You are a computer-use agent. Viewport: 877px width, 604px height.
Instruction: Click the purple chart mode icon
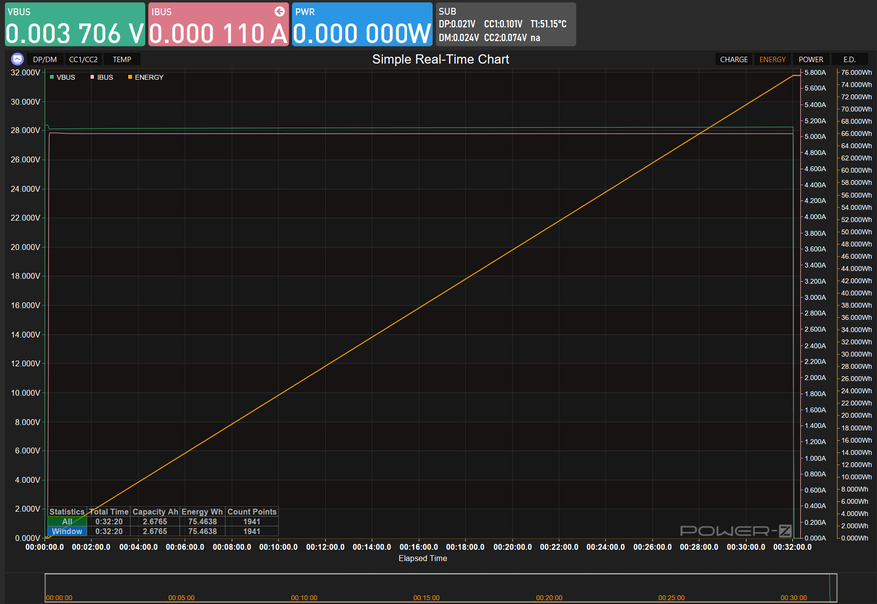pyautogui.click(x=17, y=59)
